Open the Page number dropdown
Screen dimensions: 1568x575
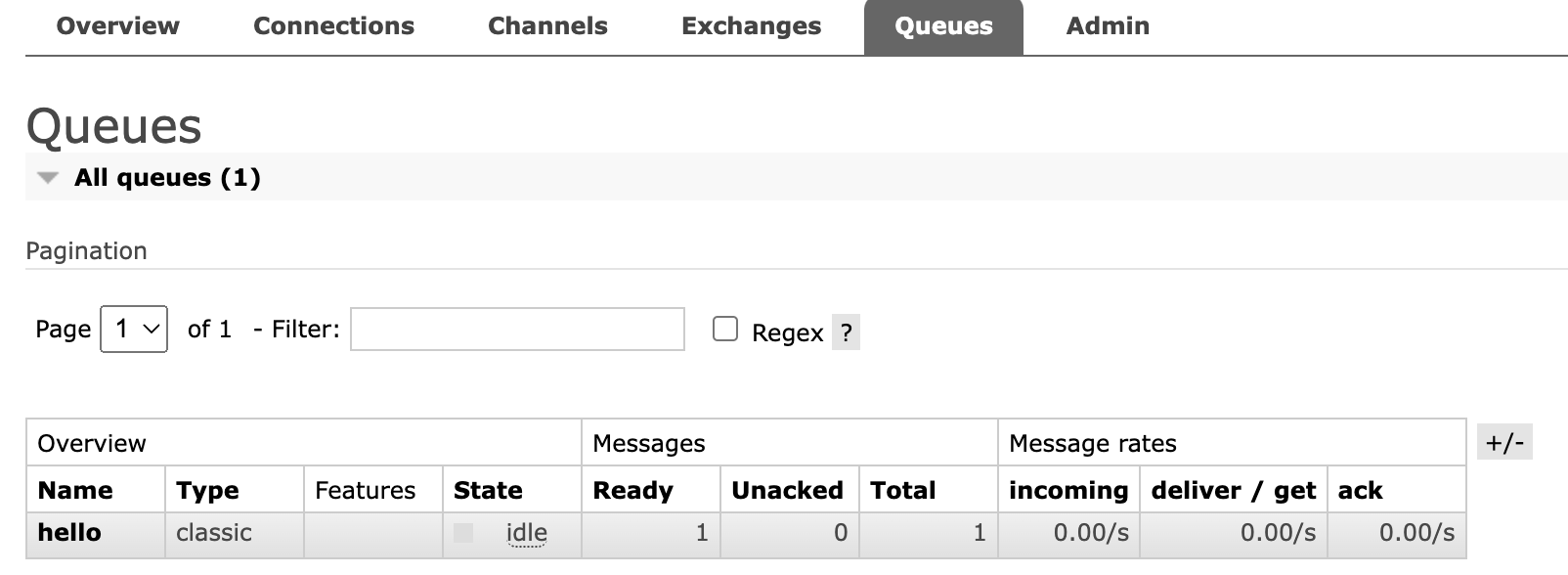coord(134,330)
